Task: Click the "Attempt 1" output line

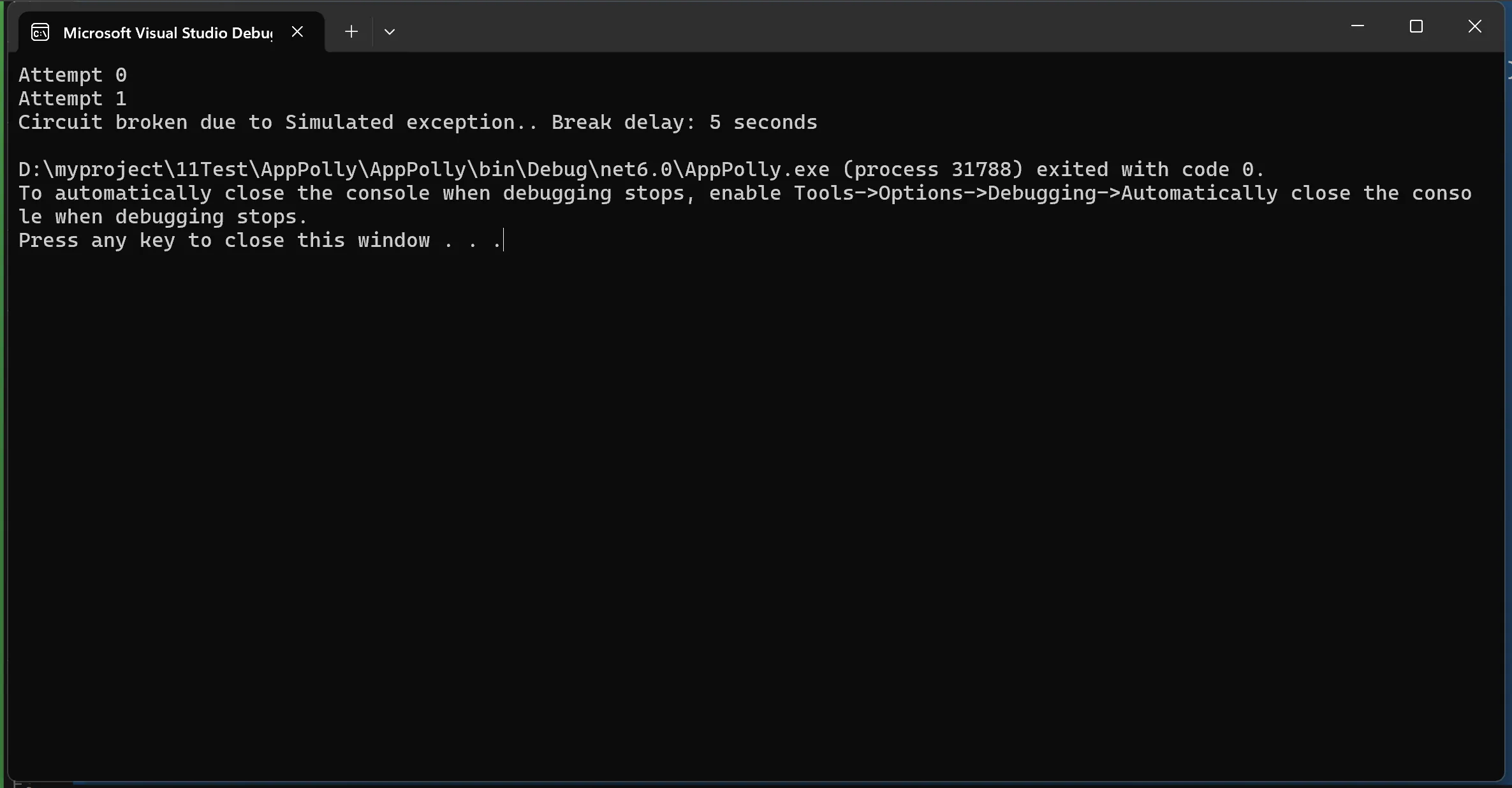Action: [73, 99]
